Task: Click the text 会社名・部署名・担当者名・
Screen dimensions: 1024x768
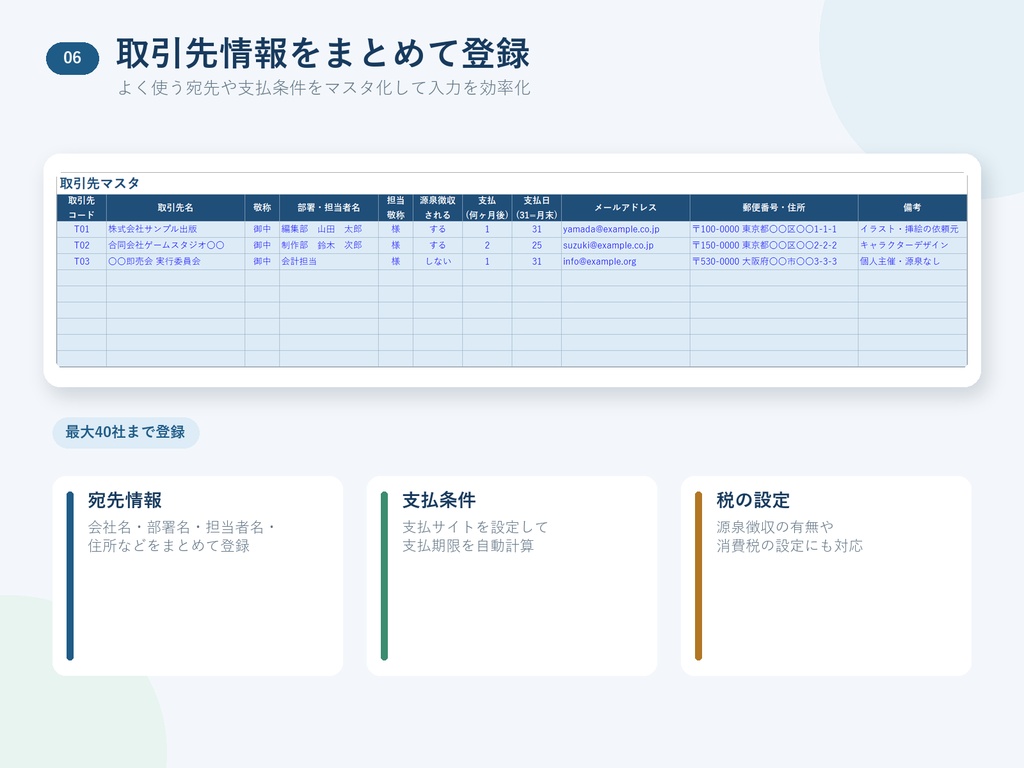Action: (182, 527)
